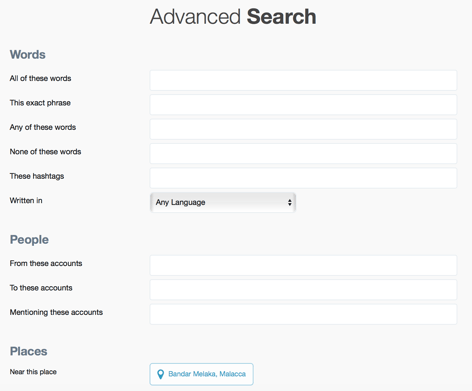Click the 'From these accounts' label
472x391 pixels.
pyautogui.click(x=46, y=263)
